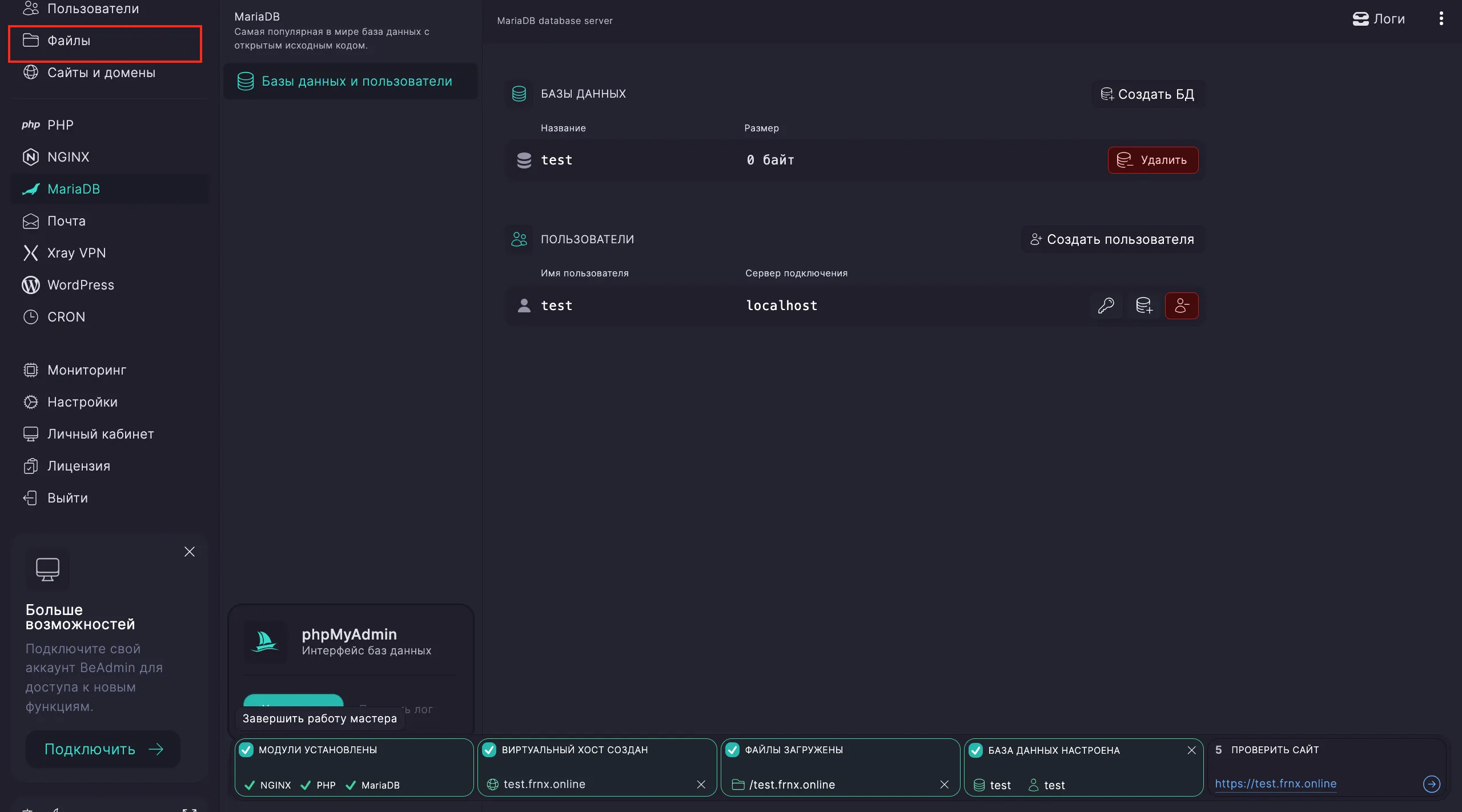Open Настройки gear icon

coord(30,402)
